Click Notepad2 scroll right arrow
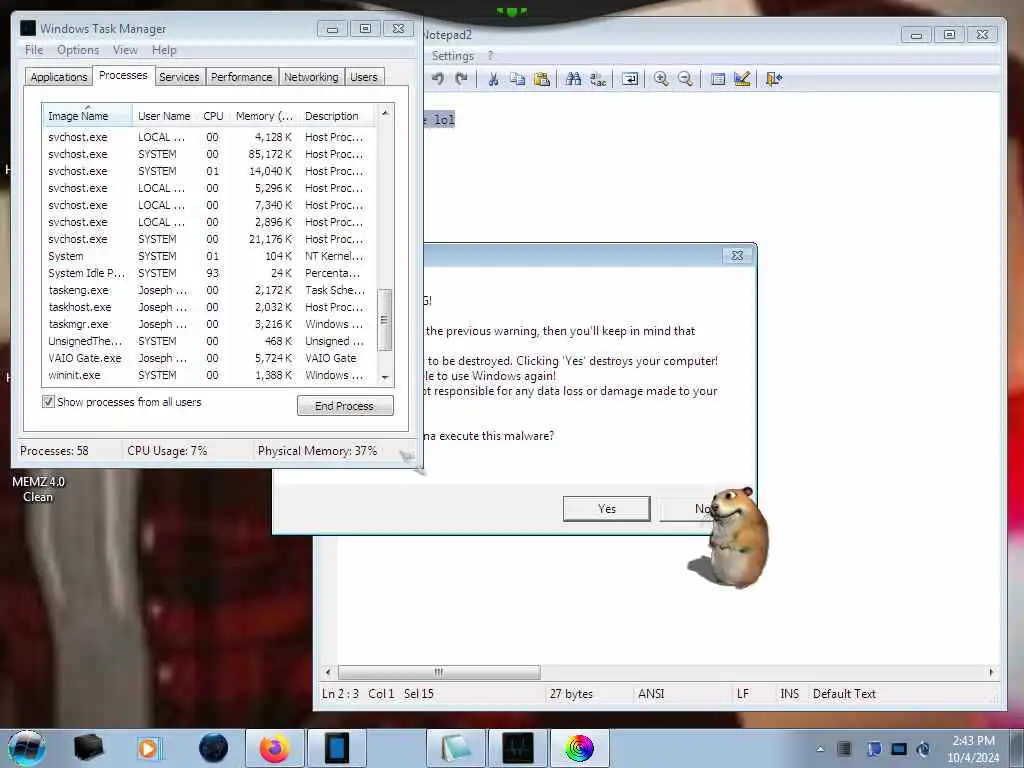 [x=991, y=672]
